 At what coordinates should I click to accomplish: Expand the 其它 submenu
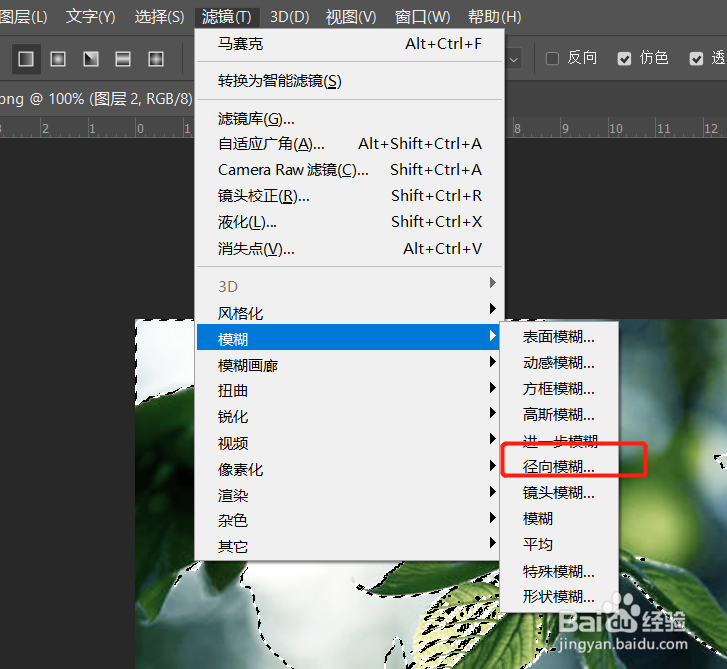tap(350, 546)
